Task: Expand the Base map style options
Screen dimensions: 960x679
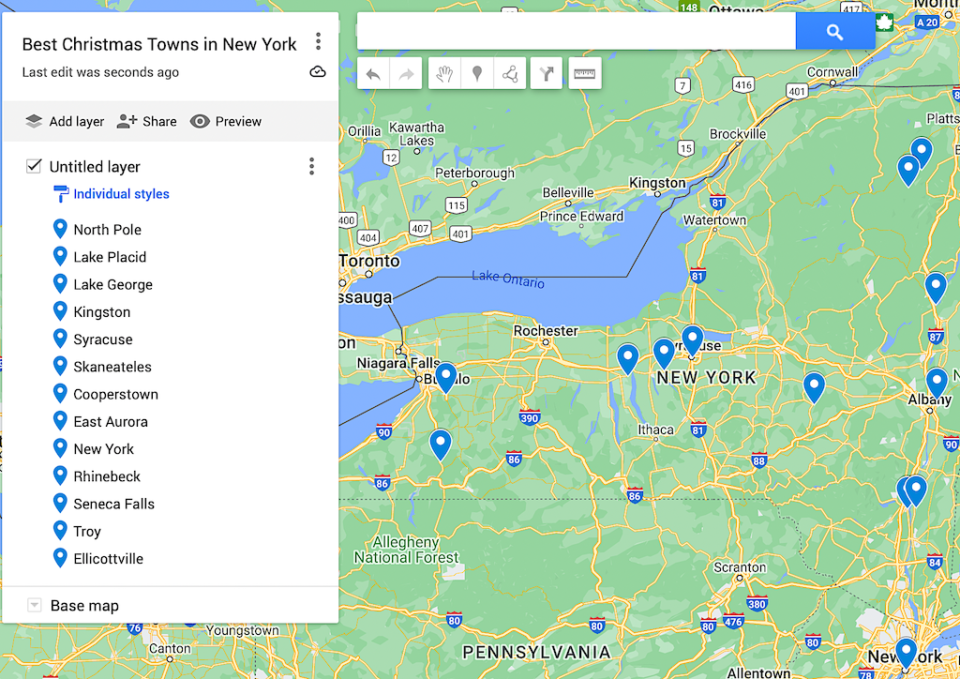Action: (x=33, y=605)
